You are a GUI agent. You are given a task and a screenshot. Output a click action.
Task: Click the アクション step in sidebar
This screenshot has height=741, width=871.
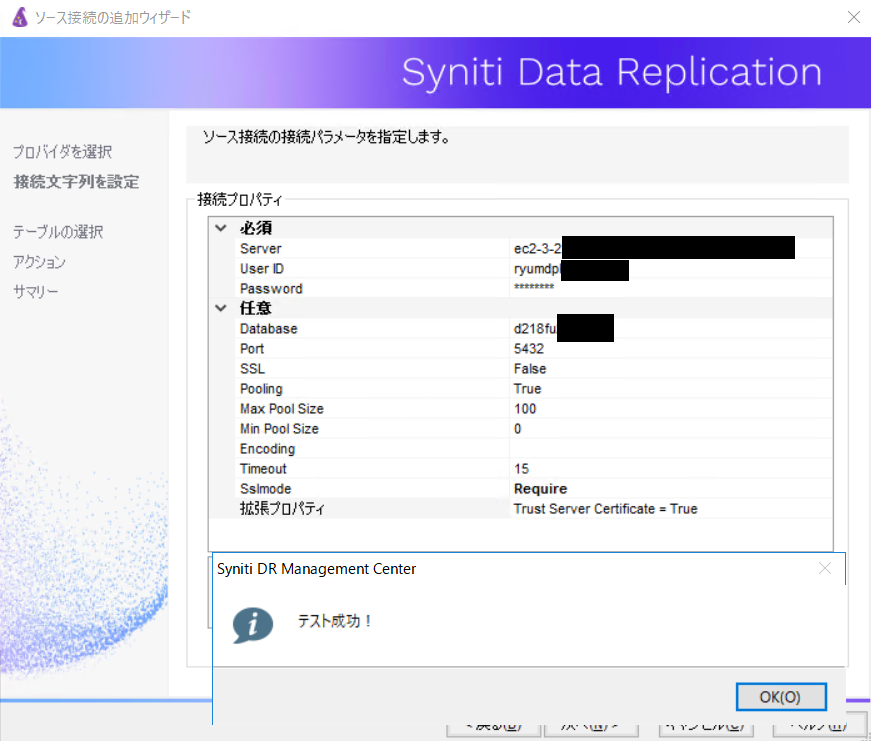[39, 262]
